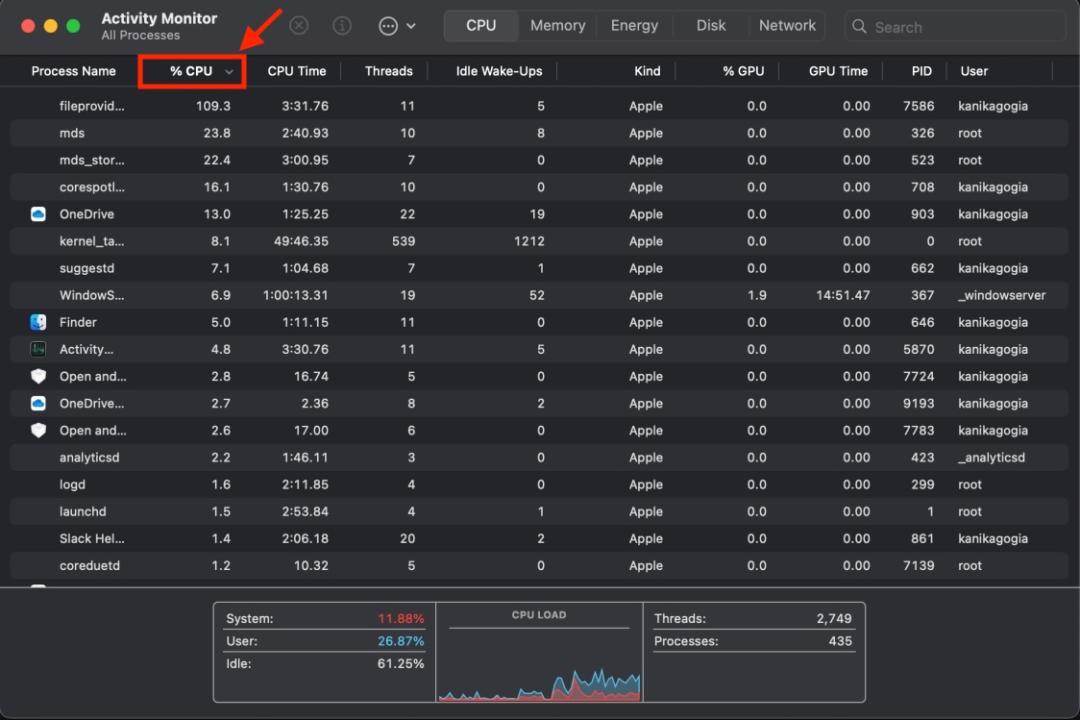Click the More options ellipsis icon
The height and width of the screenshot is (720, 1080).
390,25
